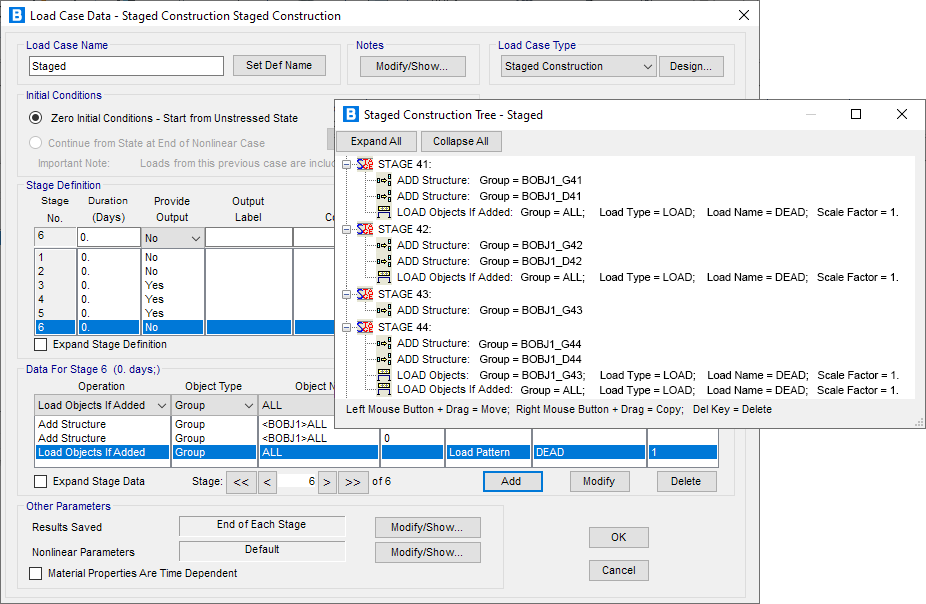Enable Expand Stage Definition checkbox
Image resolution: width=926 pixels, height=604 pixels.
pyautogui.click(x=40, y=345)
